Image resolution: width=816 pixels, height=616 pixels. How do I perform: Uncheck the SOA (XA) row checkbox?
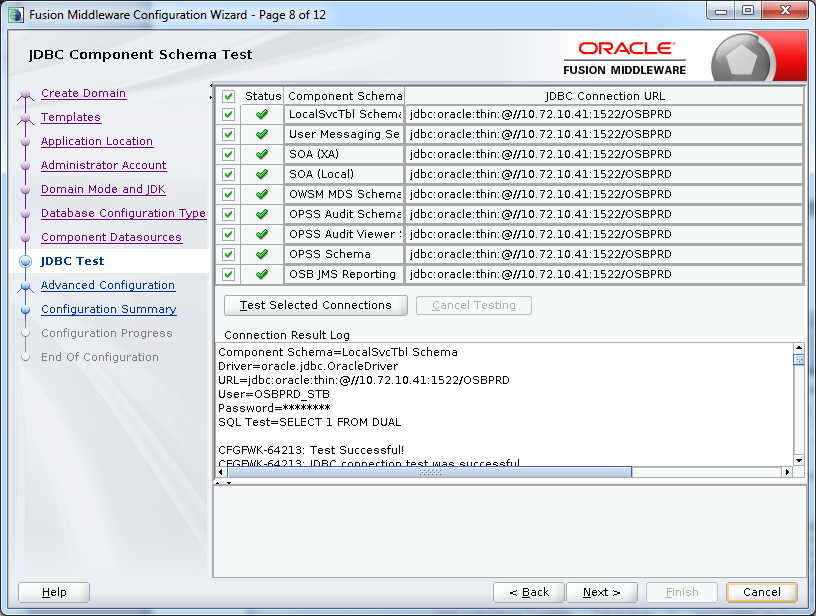(x=228, y=155)
